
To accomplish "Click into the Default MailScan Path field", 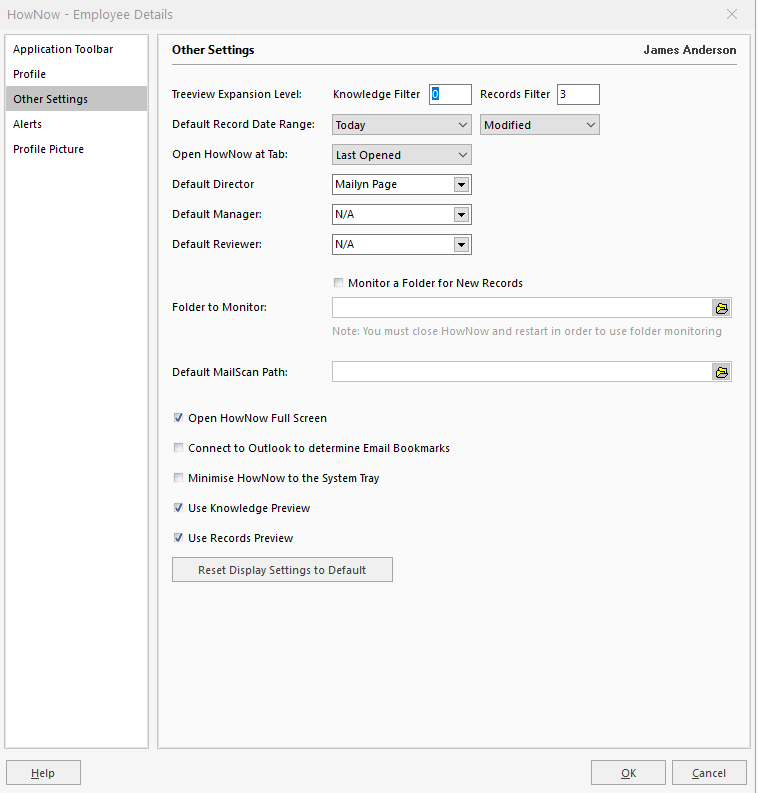I will (522, 372).
